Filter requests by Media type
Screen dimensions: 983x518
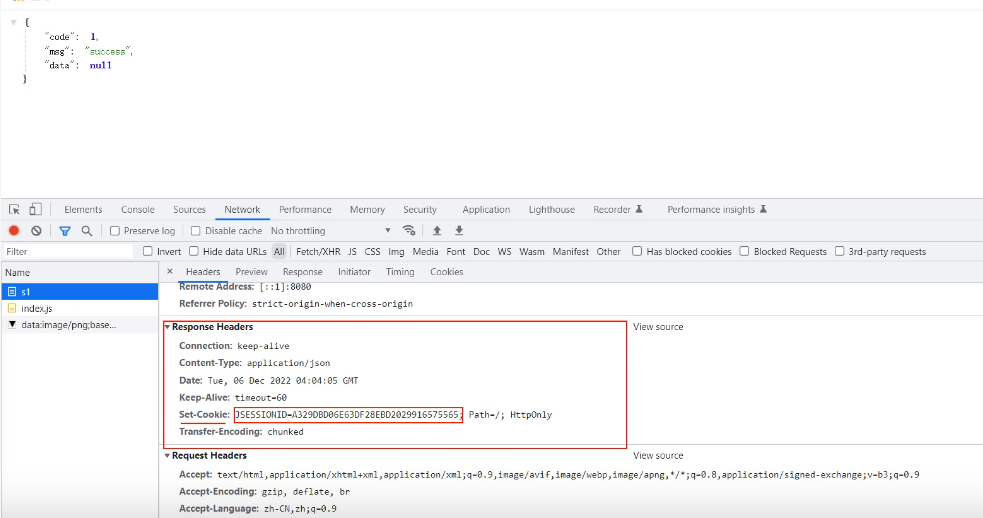(x=426, y=251)
